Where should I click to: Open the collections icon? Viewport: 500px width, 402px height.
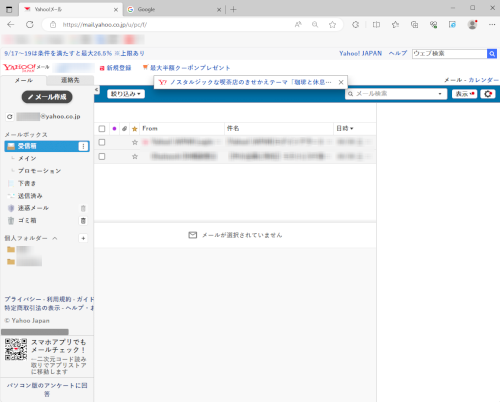tap(414, 24)
